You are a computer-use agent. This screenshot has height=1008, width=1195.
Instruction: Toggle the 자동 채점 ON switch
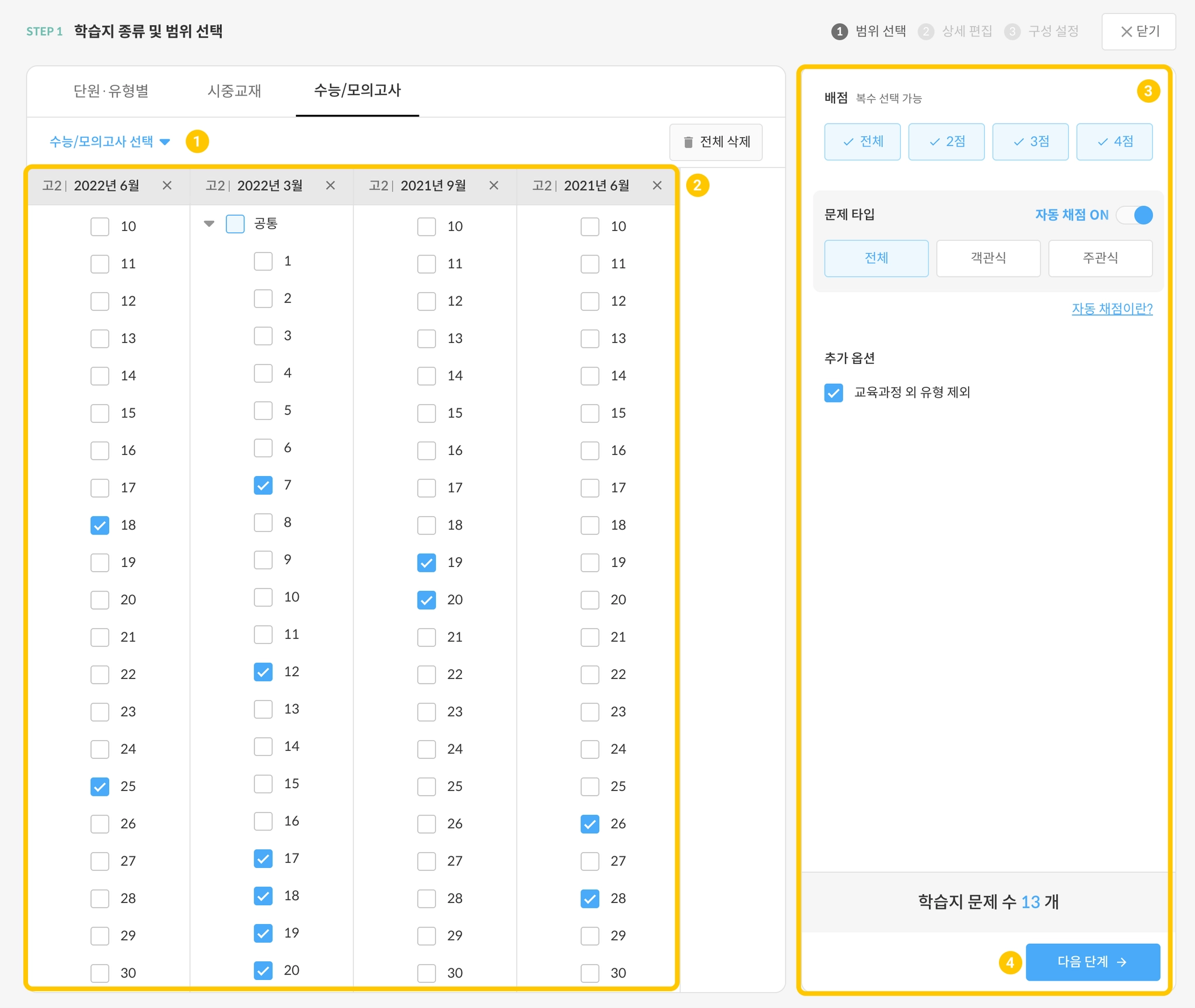pos(1135,215)
